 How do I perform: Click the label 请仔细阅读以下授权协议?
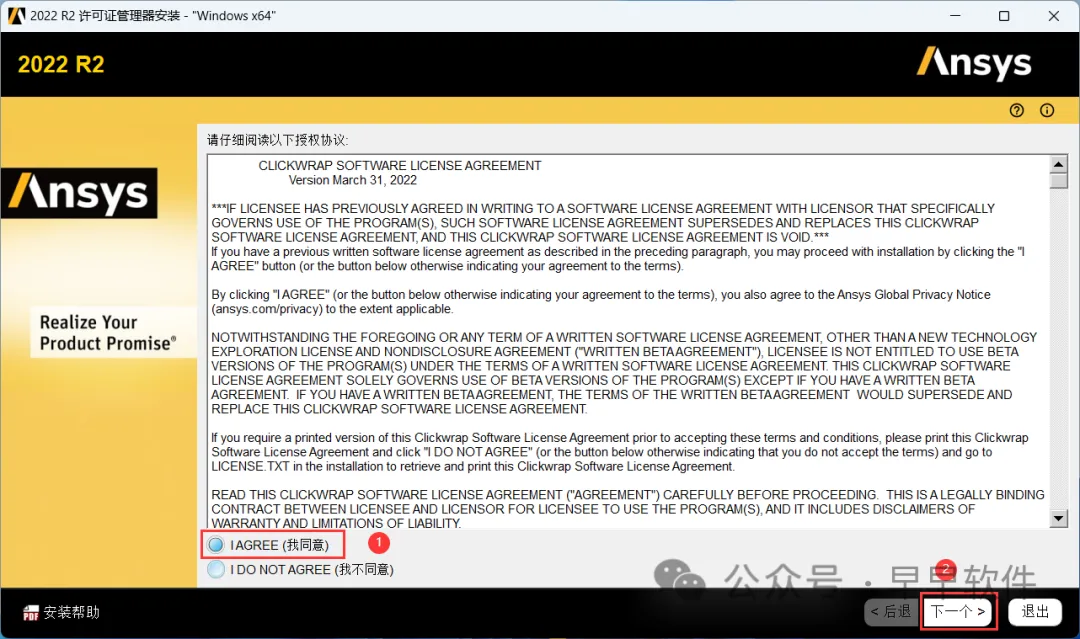278,140
